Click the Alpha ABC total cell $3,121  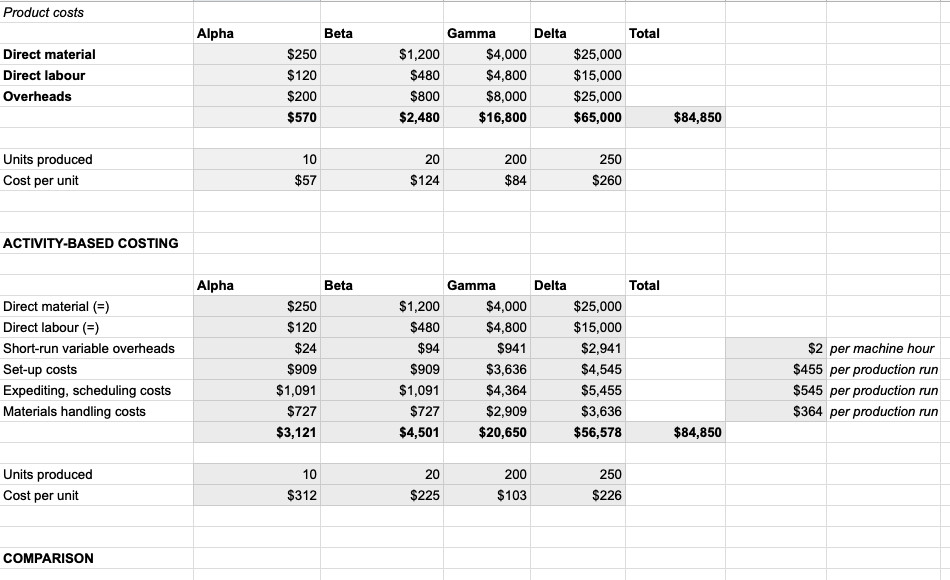(296, 432)
